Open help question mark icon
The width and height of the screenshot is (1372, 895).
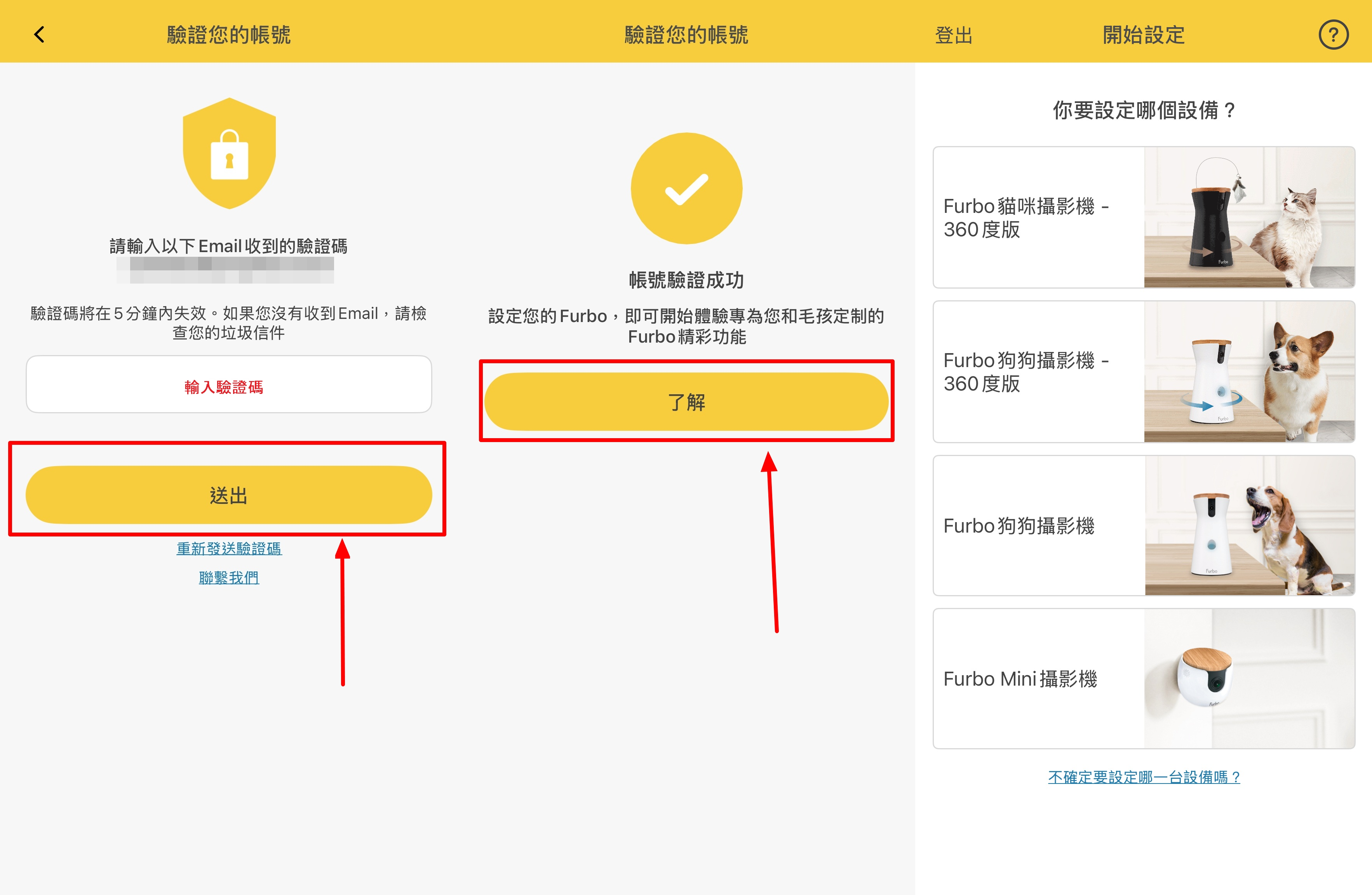pyautogui.click(x=1334, y=35)
